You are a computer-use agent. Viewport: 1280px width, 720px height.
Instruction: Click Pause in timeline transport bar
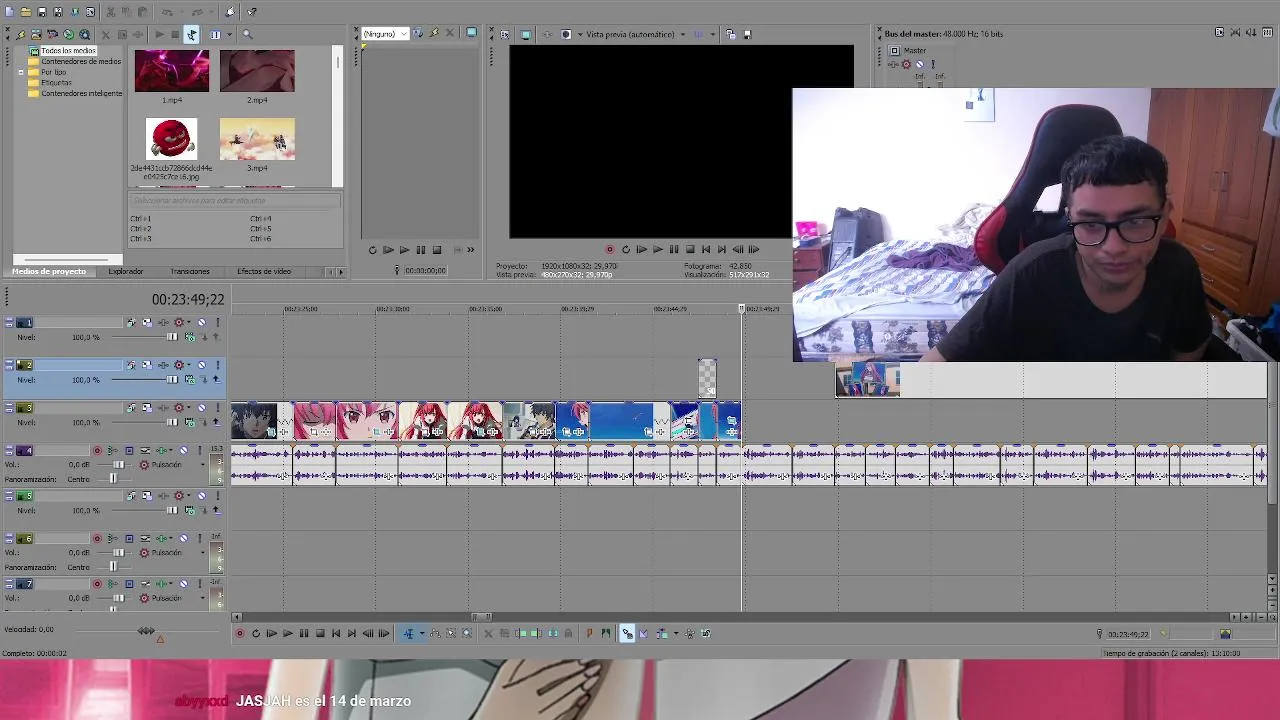(x=304, y=633)
